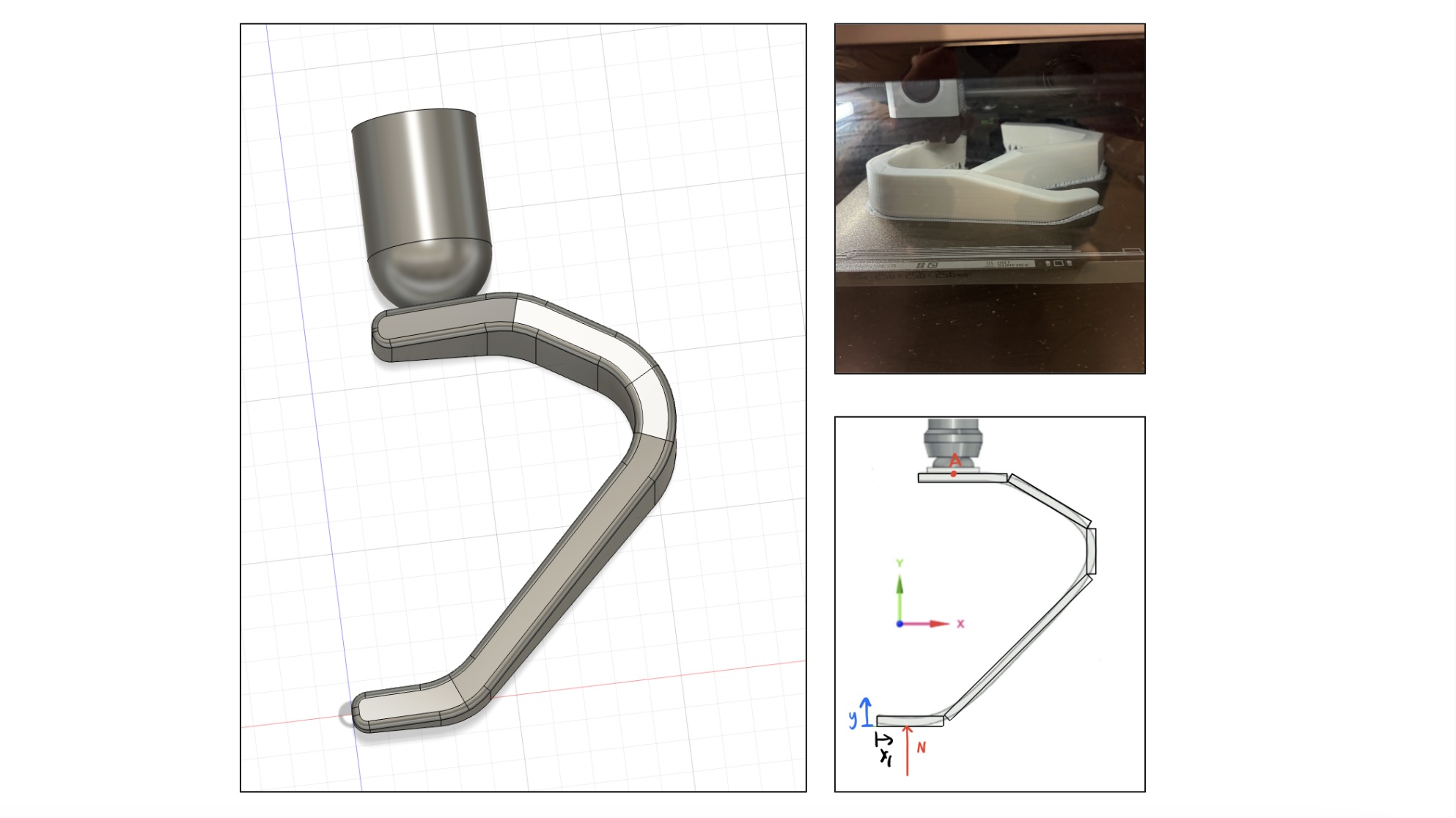Select the large CAD render of the curved part
The image size is (1456, 818).
point(523,408)
